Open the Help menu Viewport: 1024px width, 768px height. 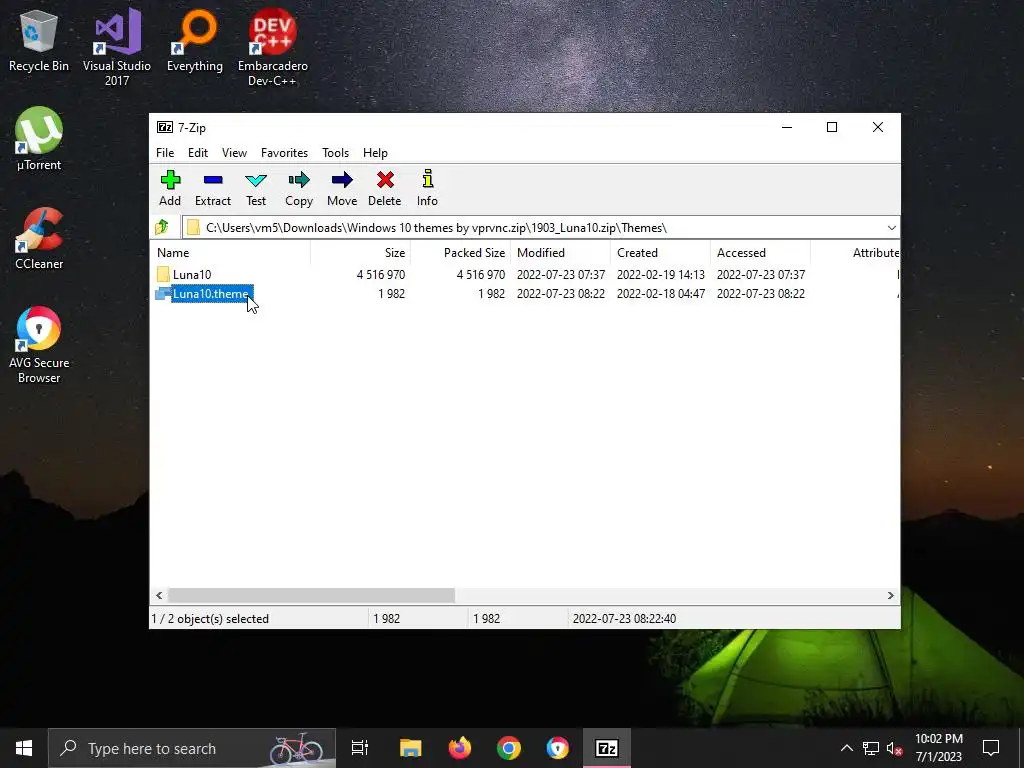click(x=376, y=153)
